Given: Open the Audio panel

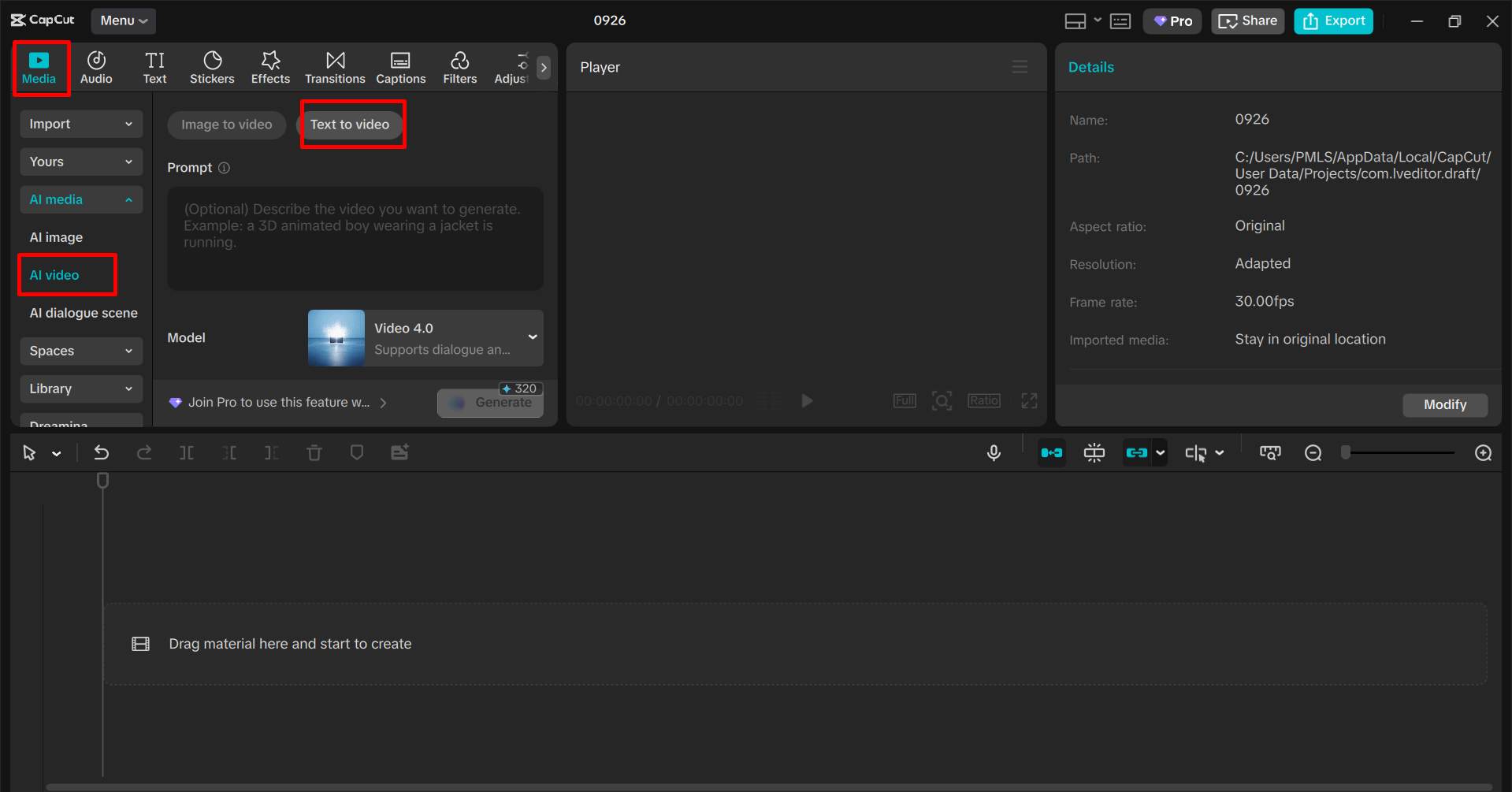Looking at the screenshot, I should click(95, 67).
